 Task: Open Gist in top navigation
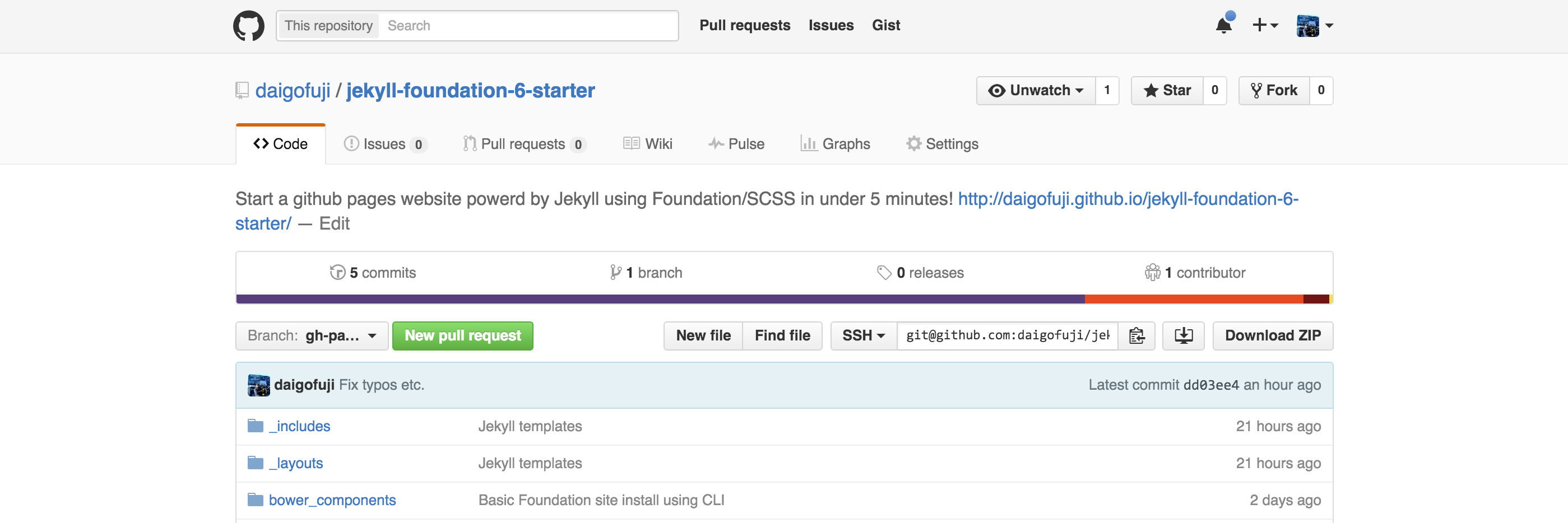pos(885,26)
